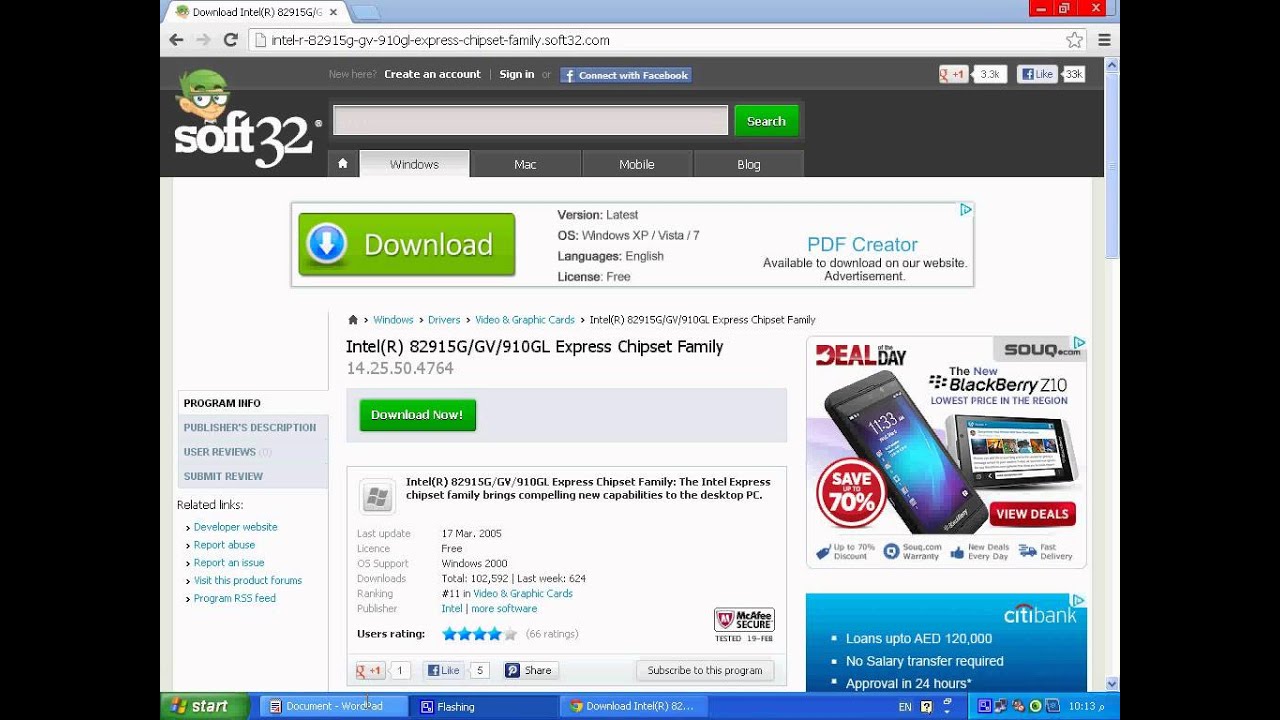Screen dimensions: 1280x720
Task: Click VIEW DEALS on BlackBerry ad
Action: [x=1033, y=514]
